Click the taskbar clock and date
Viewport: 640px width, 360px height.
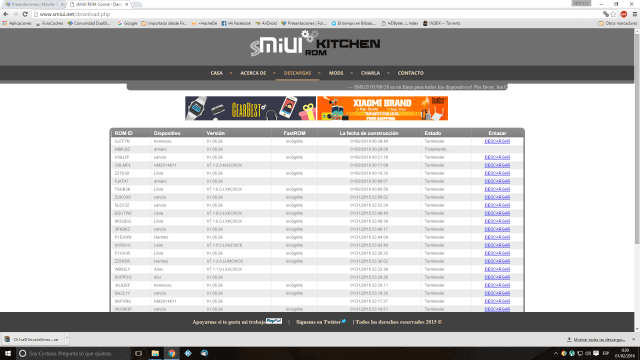coord(625,353)
